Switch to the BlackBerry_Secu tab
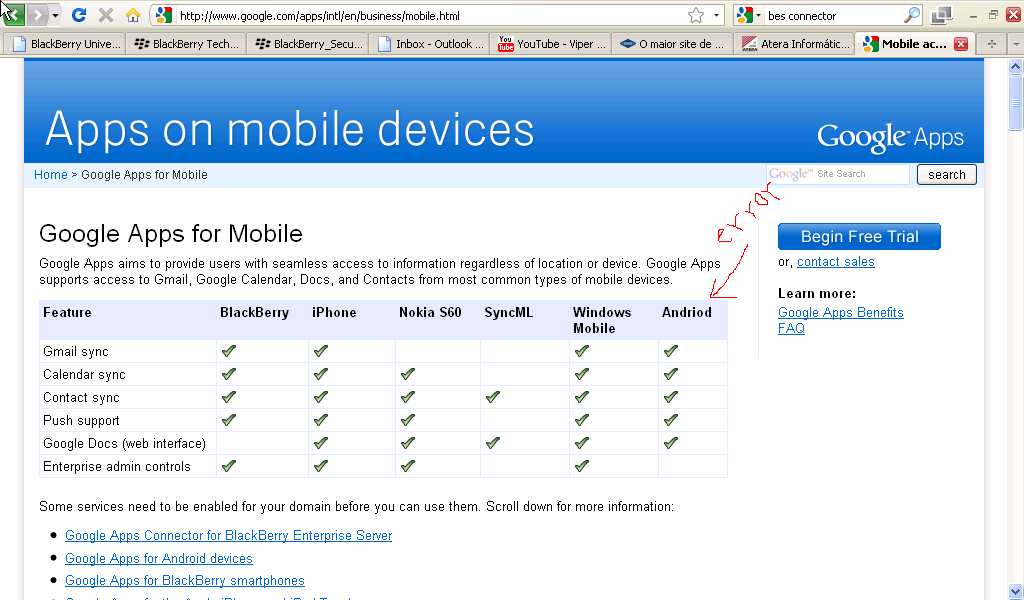Screen dimensions: 1024x600 tap(307, 44)
